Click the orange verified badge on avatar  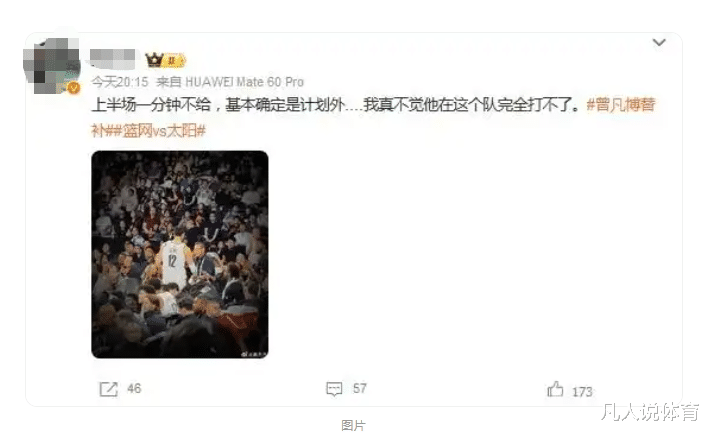[73, 88]
